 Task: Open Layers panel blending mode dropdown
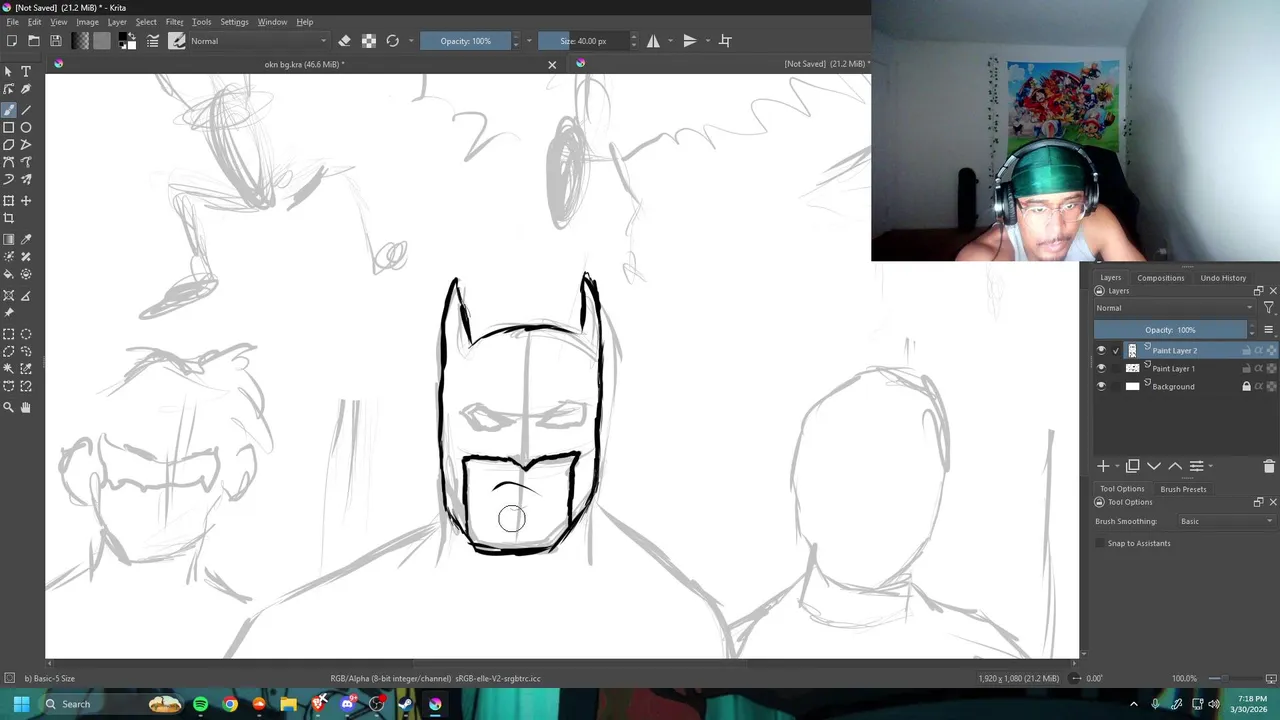tap(1174, 308)
